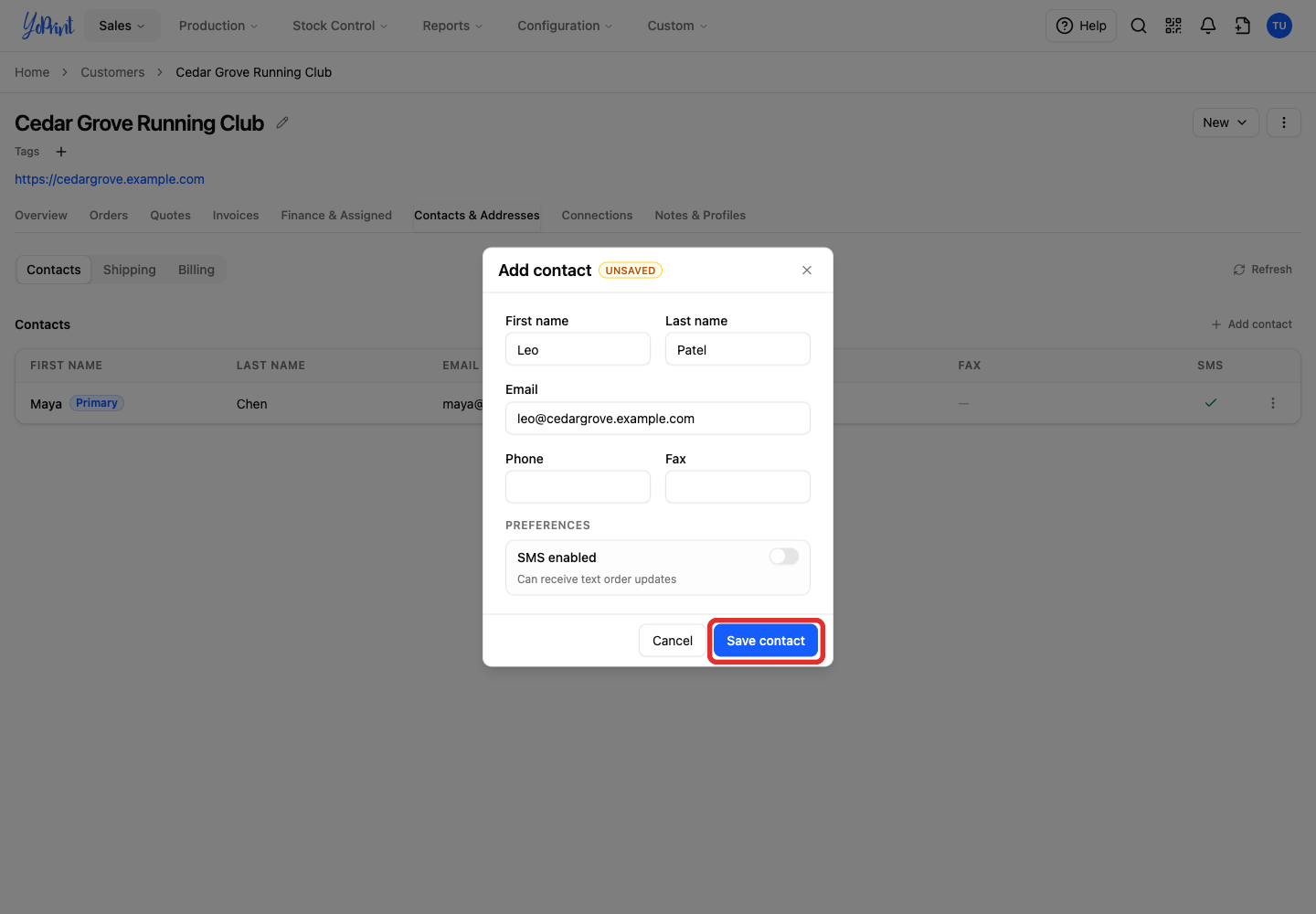Add a tag with the plus icon
Screen dimensions: 1316x914
pyautogui.click(x=61, y=152)
